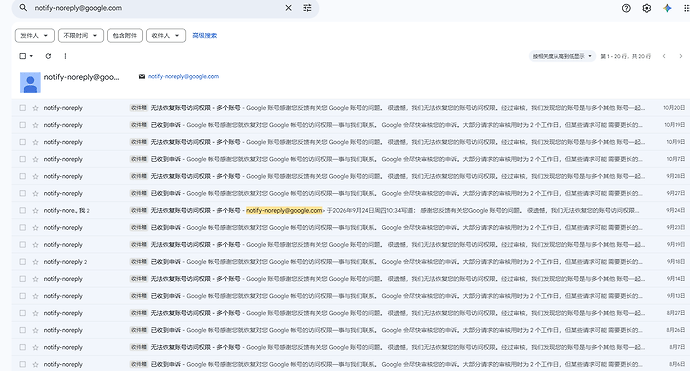Image resolution: width=690 pixels, height=371 pixels.
Task: Open the 不限时间 date filter dropdown
Action: click(x=81, y=36)
